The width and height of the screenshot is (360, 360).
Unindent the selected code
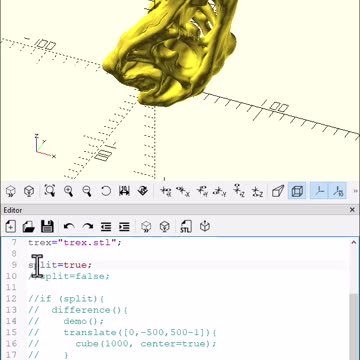point(106,227)
